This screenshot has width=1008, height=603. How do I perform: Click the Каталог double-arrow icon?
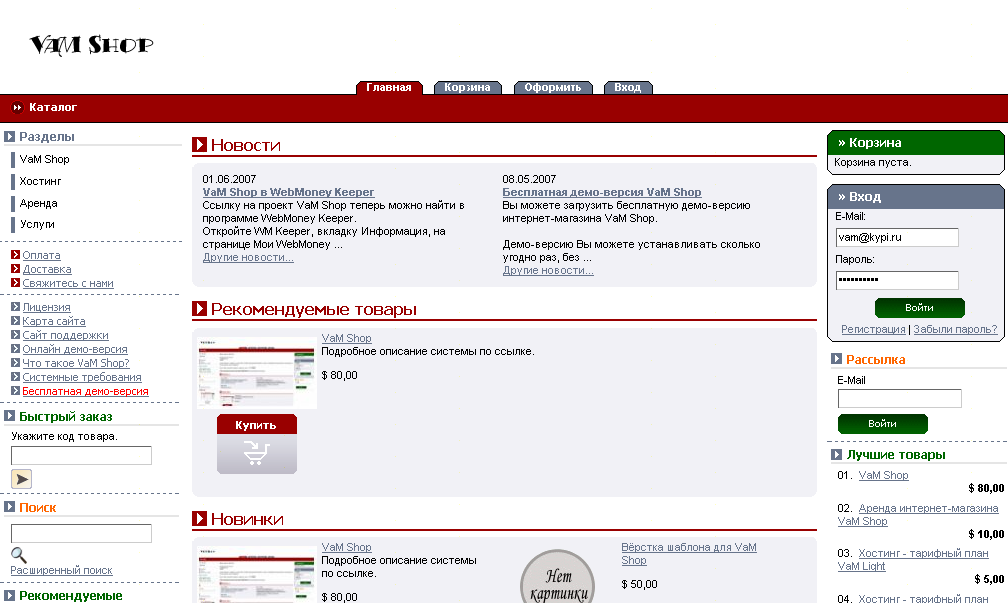click(x=17, y=107)
